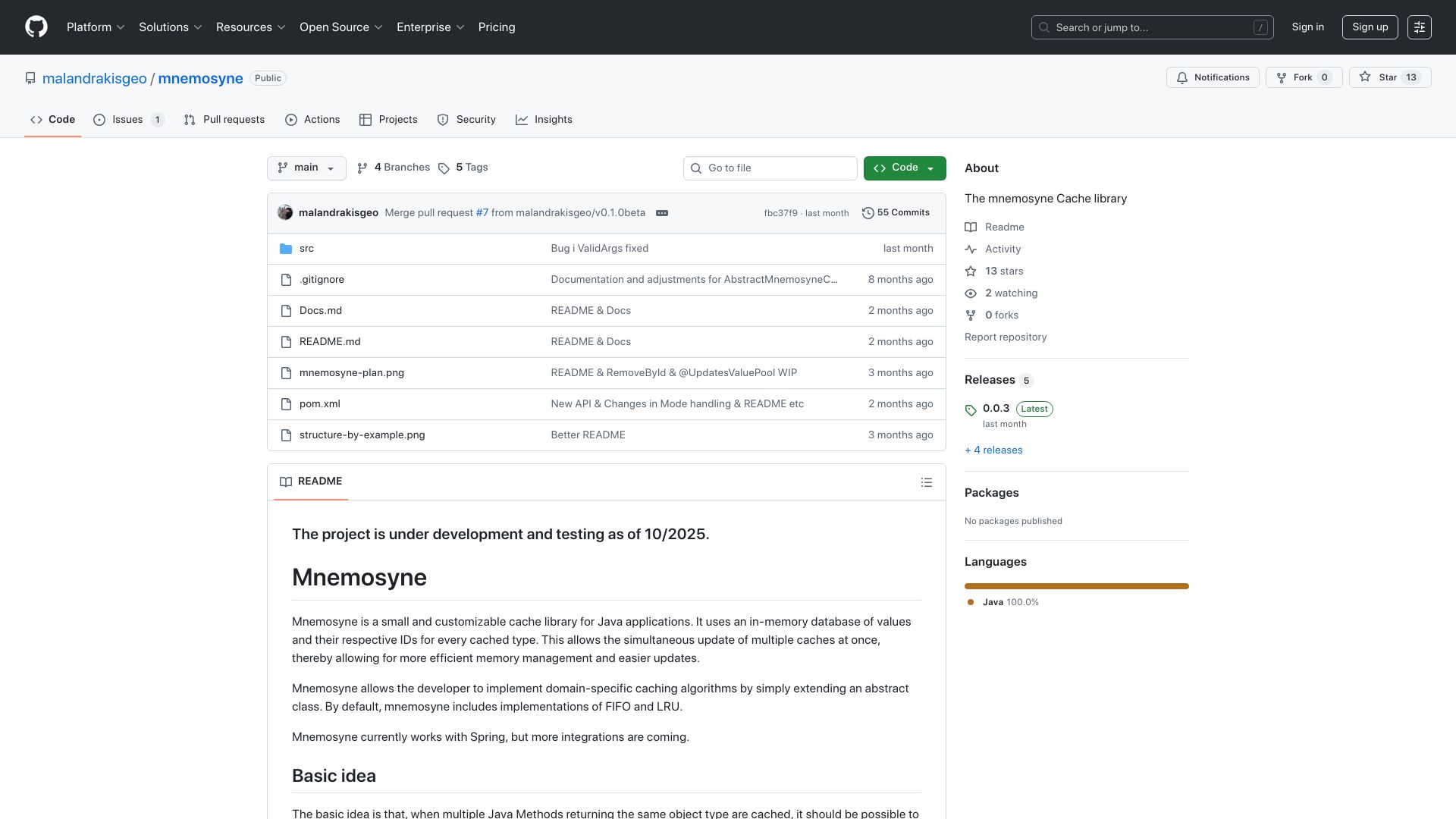Viewport: 1456px width, 819px height.
Task: Select the 0.0.3 release tag icon
Action: [971, 409]
